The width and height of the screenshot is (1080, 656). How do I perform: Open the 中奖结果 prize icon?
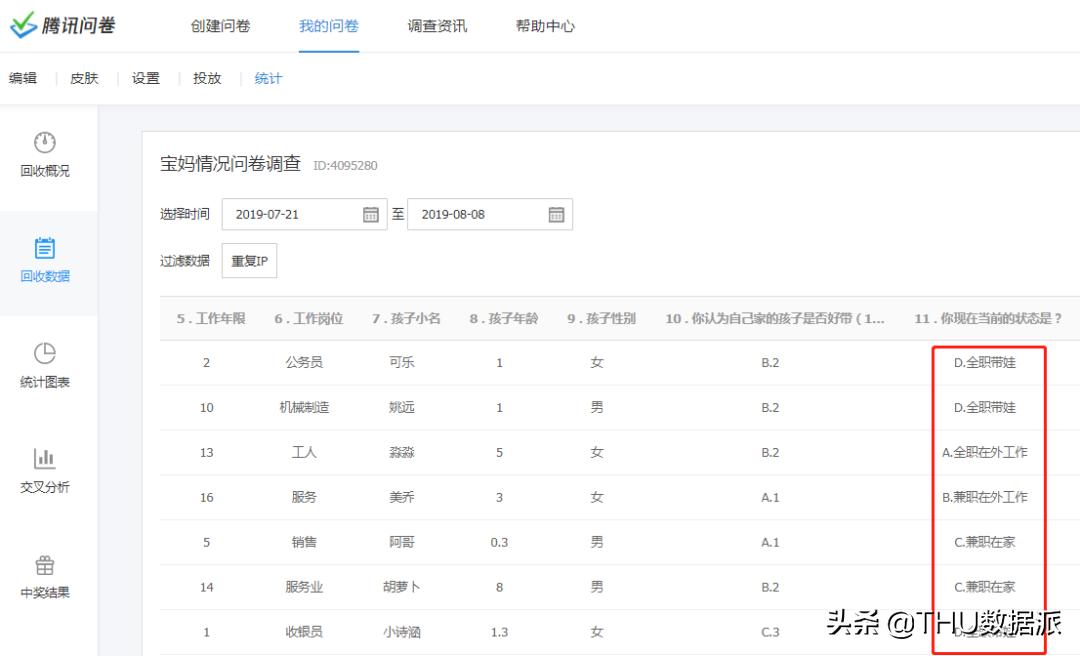(42, 565)
